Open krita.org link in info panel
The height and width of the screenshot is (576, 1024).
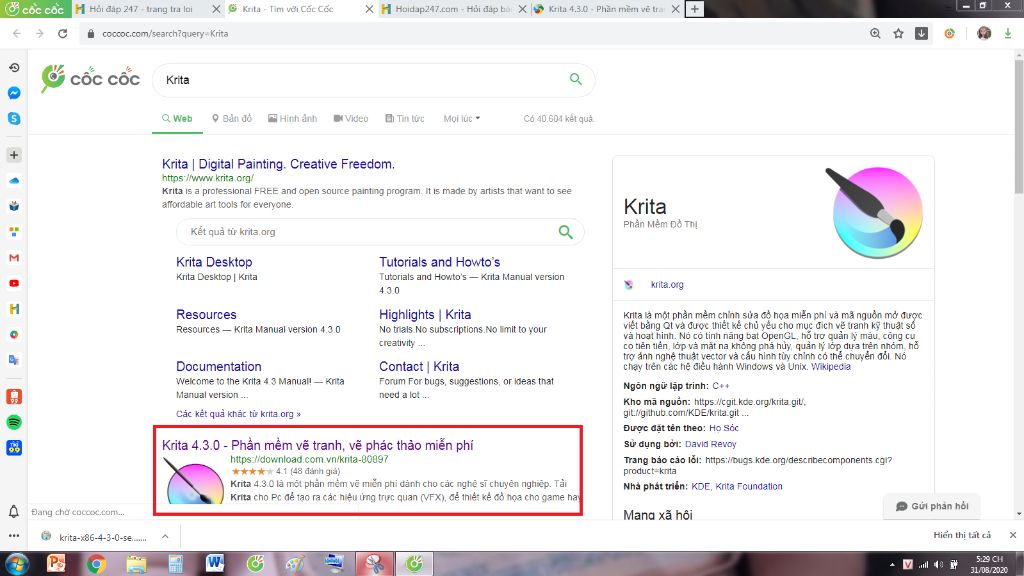pyautogui.click(x=667, y=285)
